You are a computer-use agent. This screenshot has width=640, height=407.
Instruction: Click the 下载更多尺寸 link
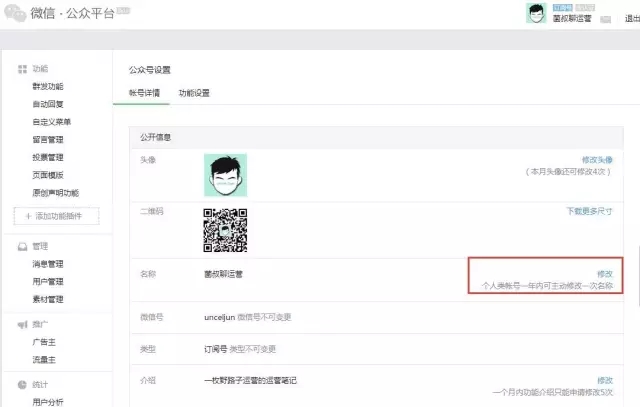coord(589,211)
